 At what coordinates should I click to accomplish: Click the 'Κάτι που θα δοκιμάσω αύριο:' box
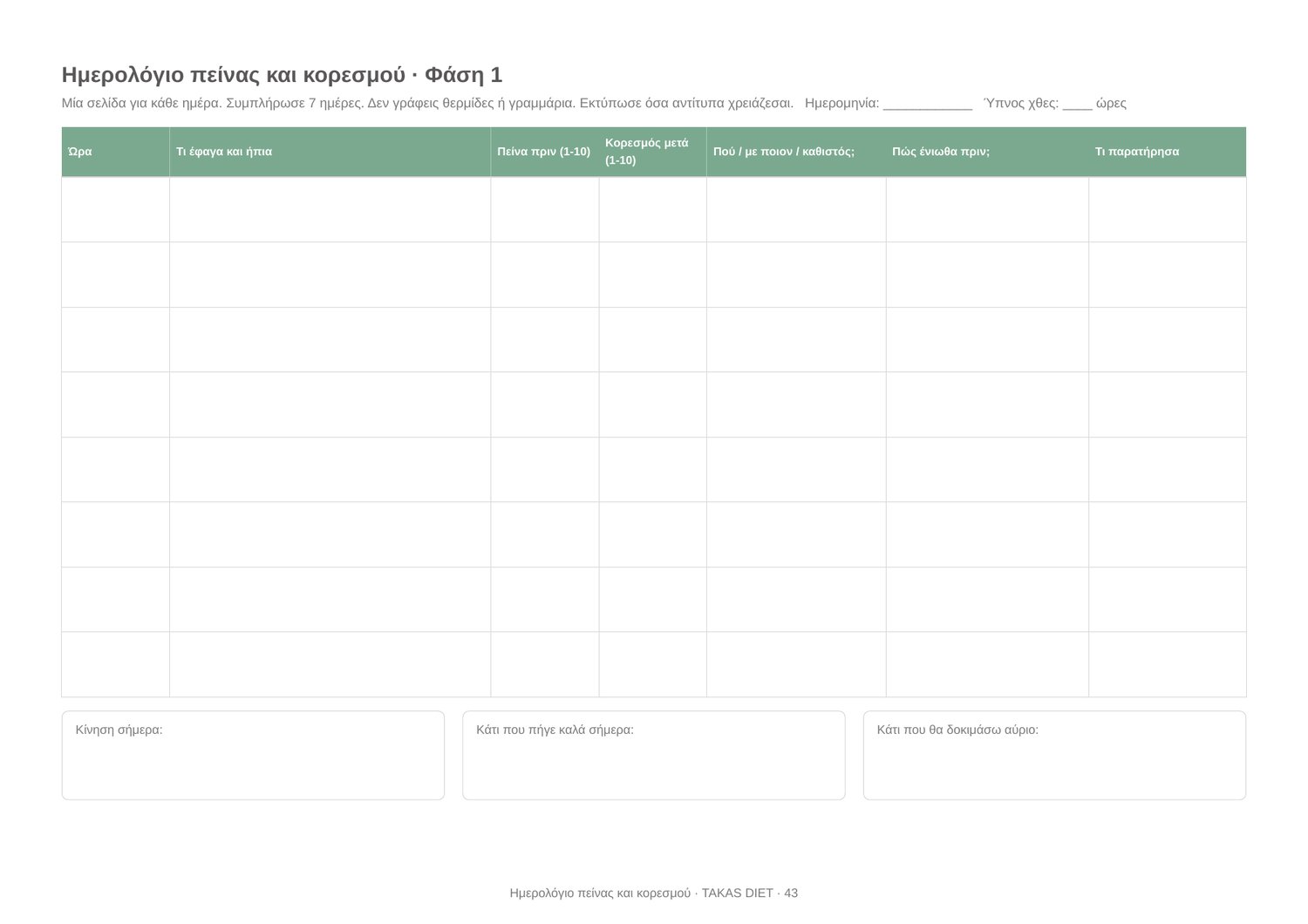coord(1054,755)
